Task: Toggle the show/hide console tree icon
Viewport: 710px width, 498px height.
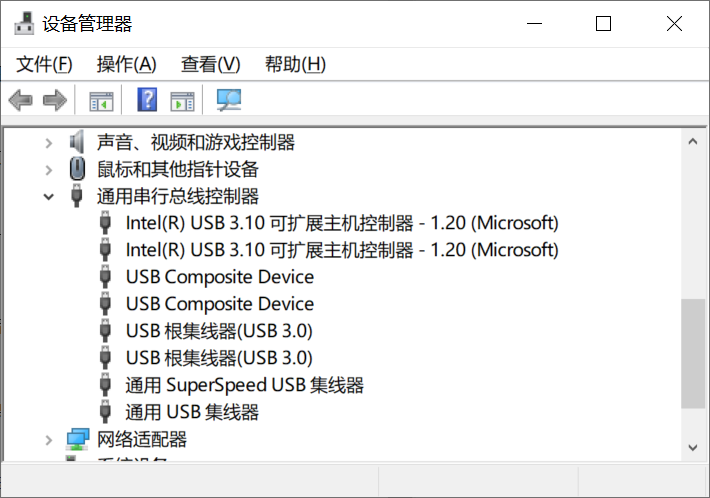Action: [102, 100]
